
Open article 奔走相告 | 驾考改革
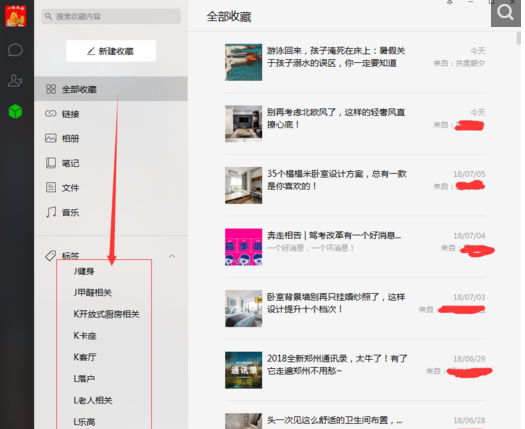334,235
